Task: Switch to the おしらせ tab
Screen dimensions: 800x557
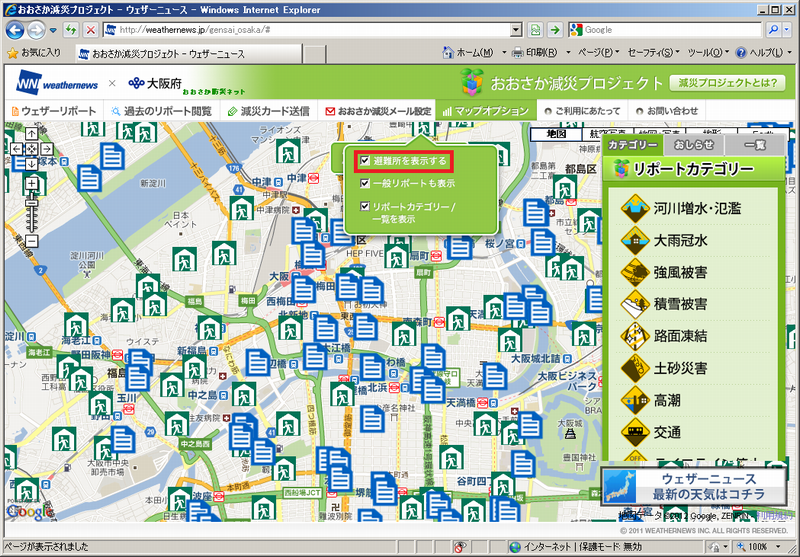Action: (x=693, y=145)
